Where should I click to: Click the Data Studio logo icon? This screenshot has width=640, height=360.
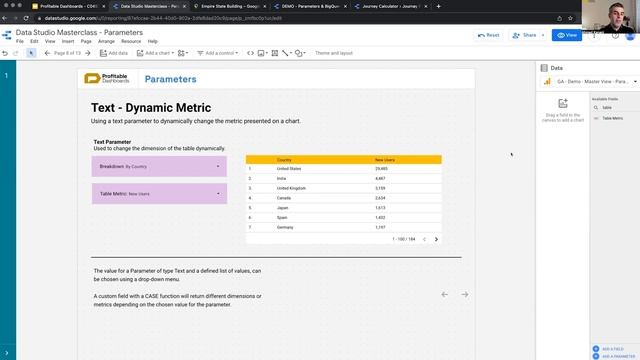click(x=7, y=36)
